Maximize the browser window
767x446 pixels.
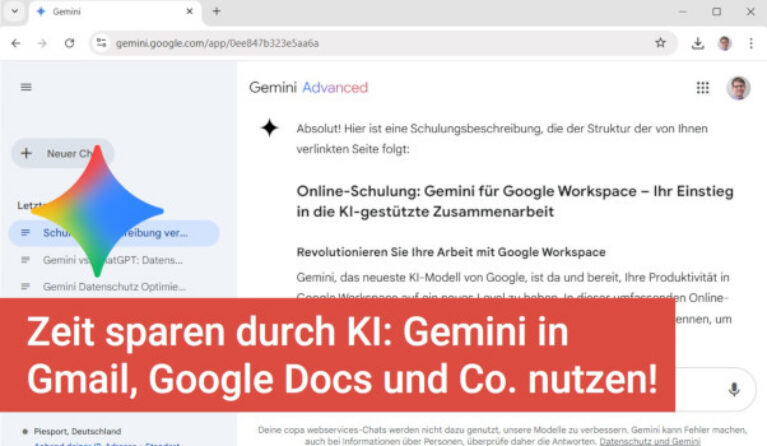(x=717, y=11)
